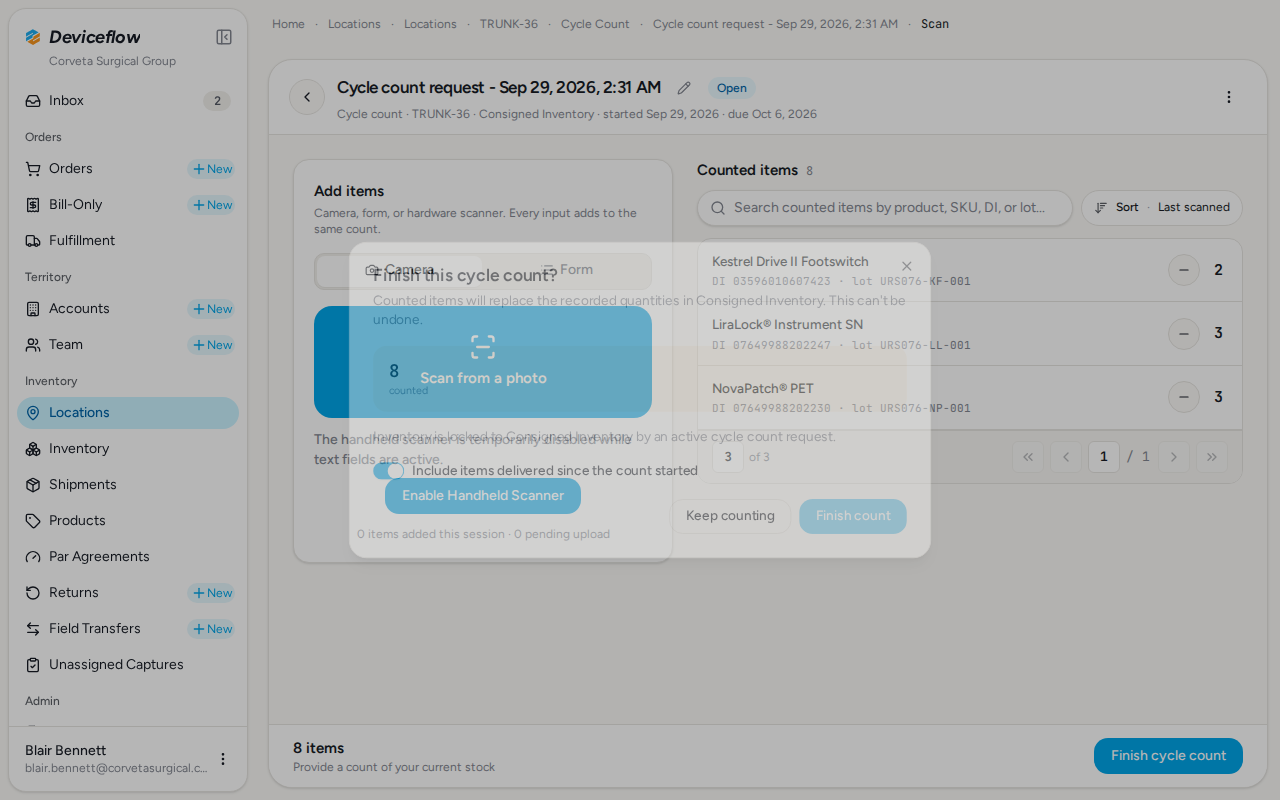Click the rows-per-page field showing 3
The width and height of the screenshot is (1280, 800).
pyautogui.click(x=728, y=457)
